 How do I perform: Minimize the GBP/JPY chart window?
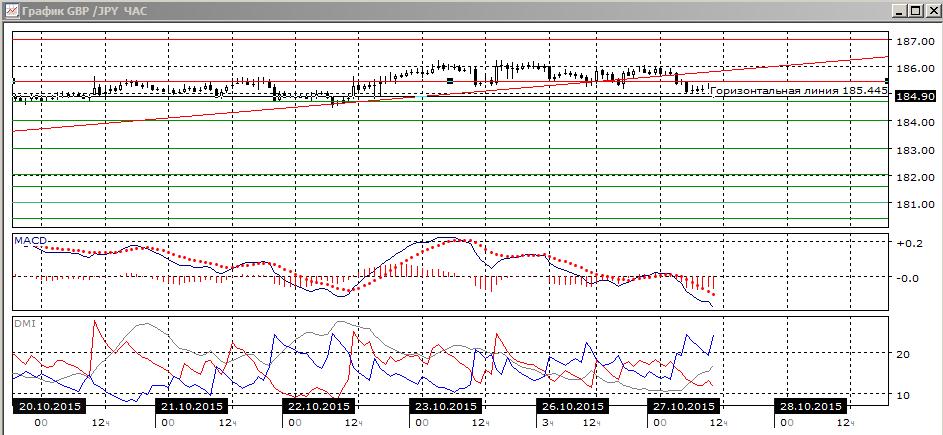[x=899, y=11]
